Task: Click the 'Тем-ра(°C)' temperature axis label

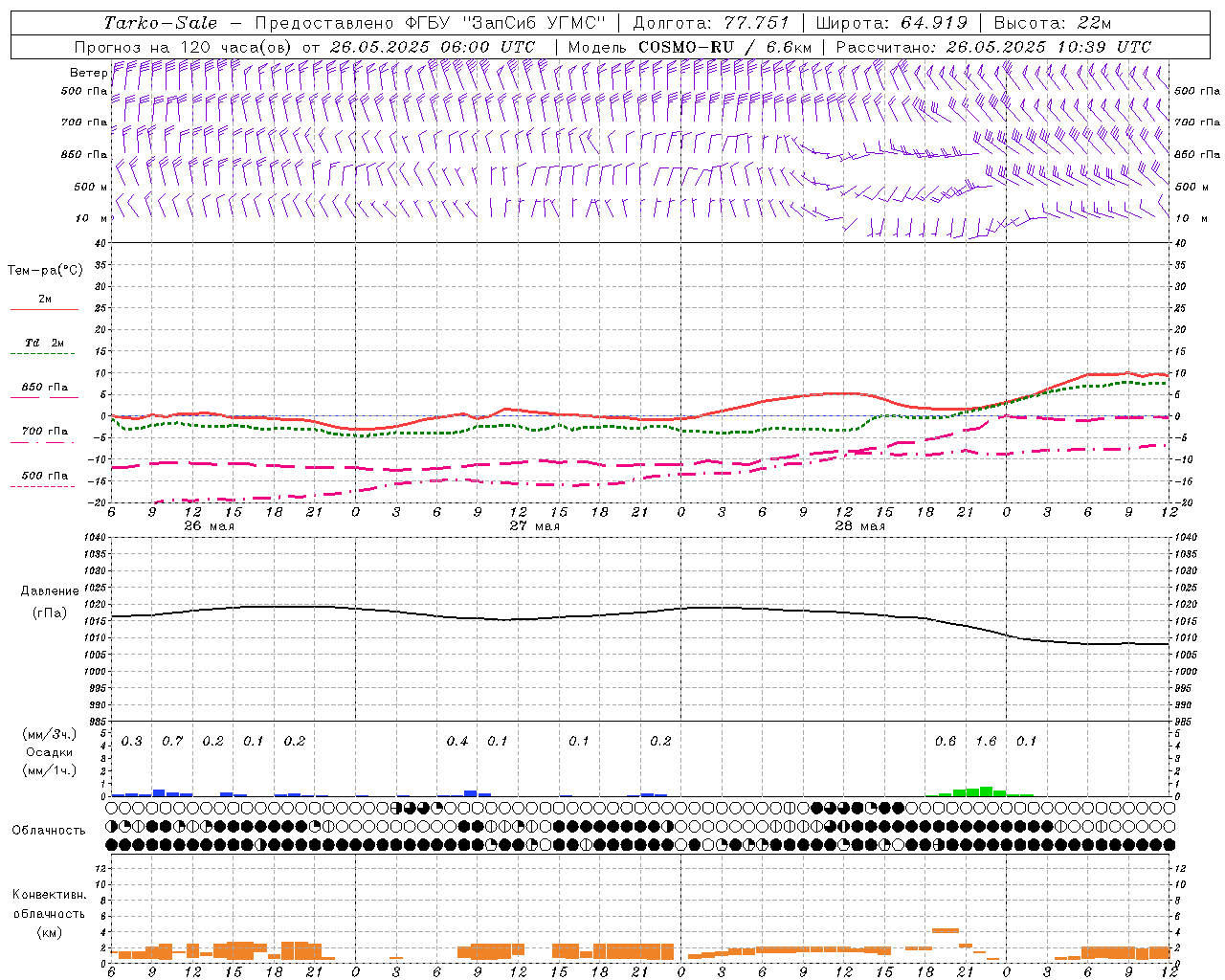Action: coord(45,271)
